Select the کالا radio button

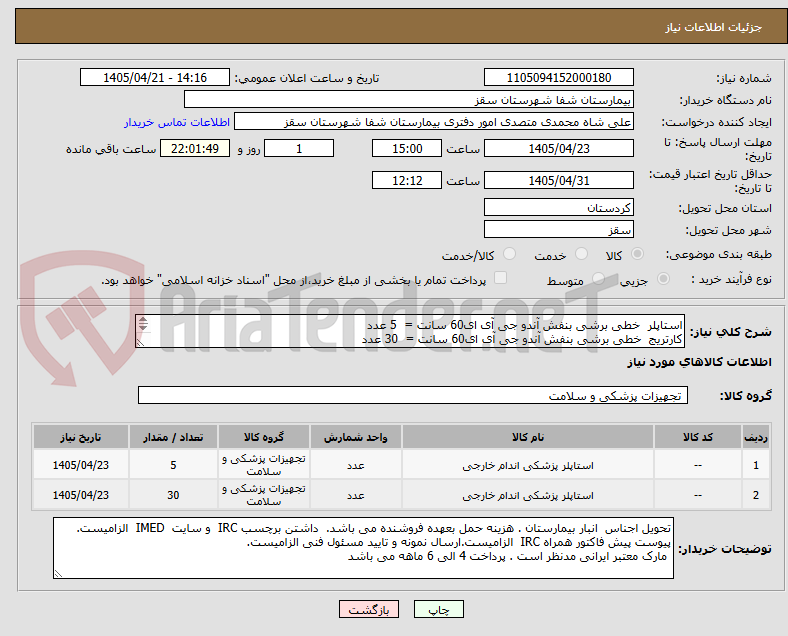pos(637,254)
